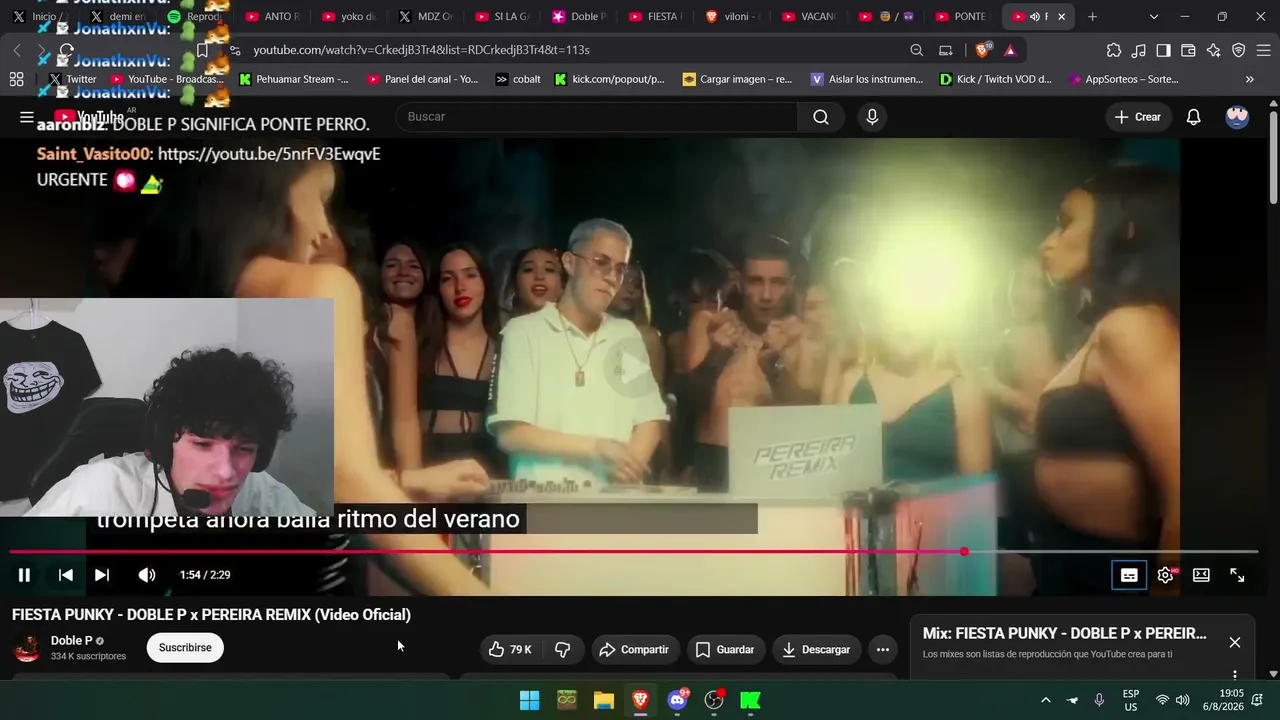The width and height of the screenshot is (1280, 720).
Task: Close the Mix playlist panel
Action: (1235, 642)
